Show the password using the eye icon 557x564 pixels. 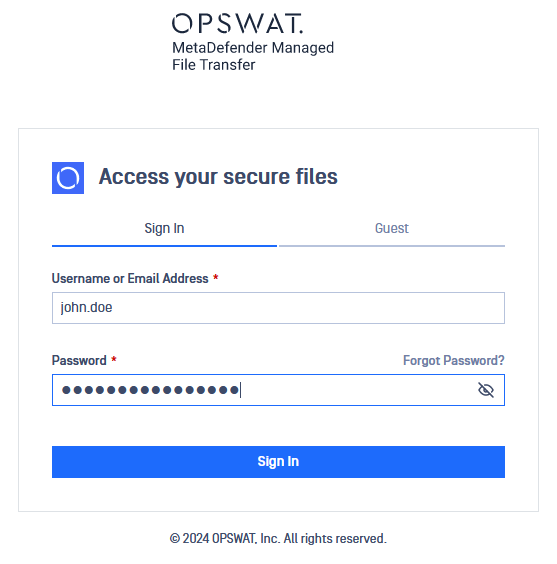485,390
